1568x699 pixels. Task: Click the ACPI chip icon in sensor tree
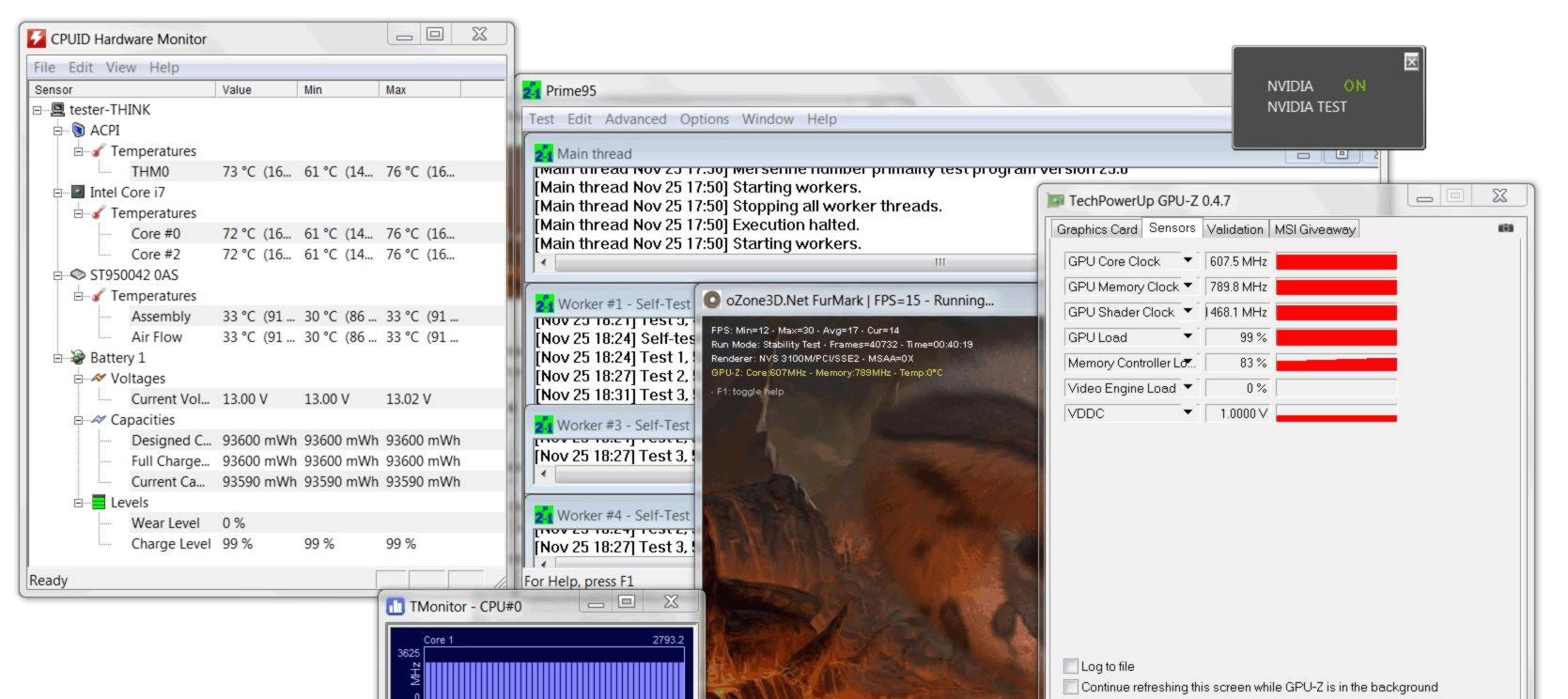point(79,131)
